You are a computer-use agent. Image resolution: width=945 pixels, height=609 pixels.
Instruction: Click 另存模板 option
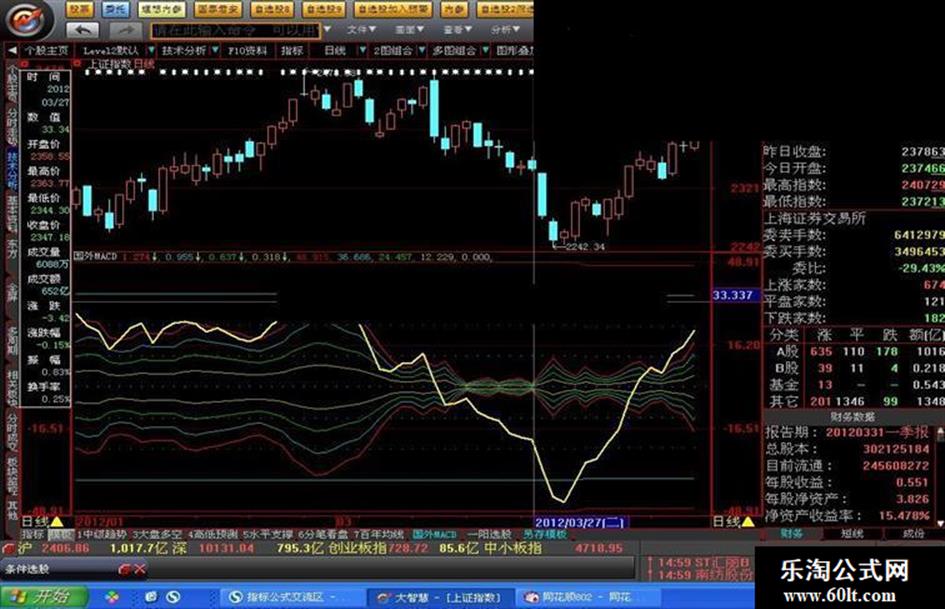click(x=544, y=534)
